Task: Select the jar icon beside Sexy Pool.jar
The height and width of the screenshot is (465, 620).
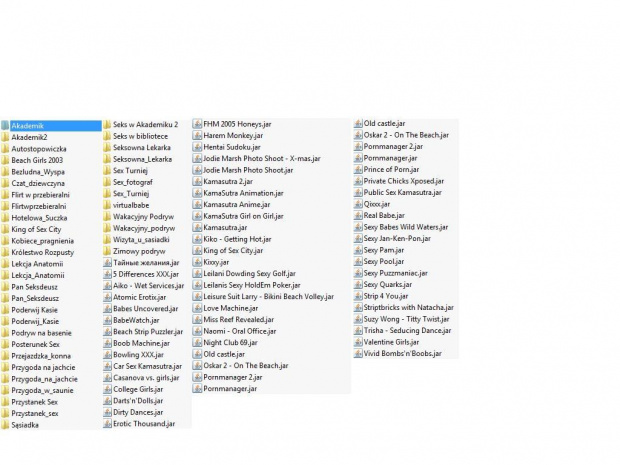Action: click(x=358, y=261)
